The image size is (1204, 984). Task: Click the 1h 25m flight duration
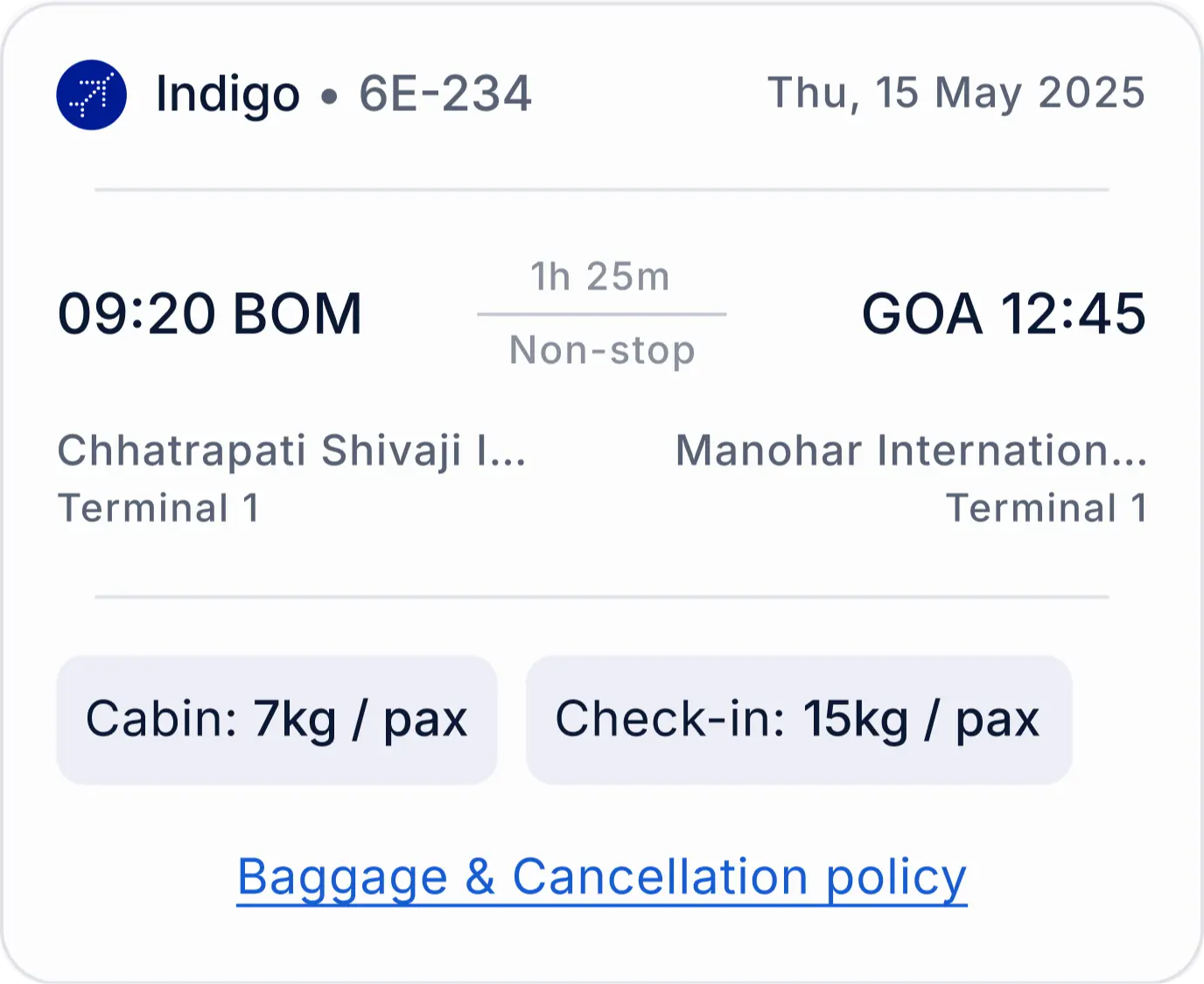(x=601, y=276)
